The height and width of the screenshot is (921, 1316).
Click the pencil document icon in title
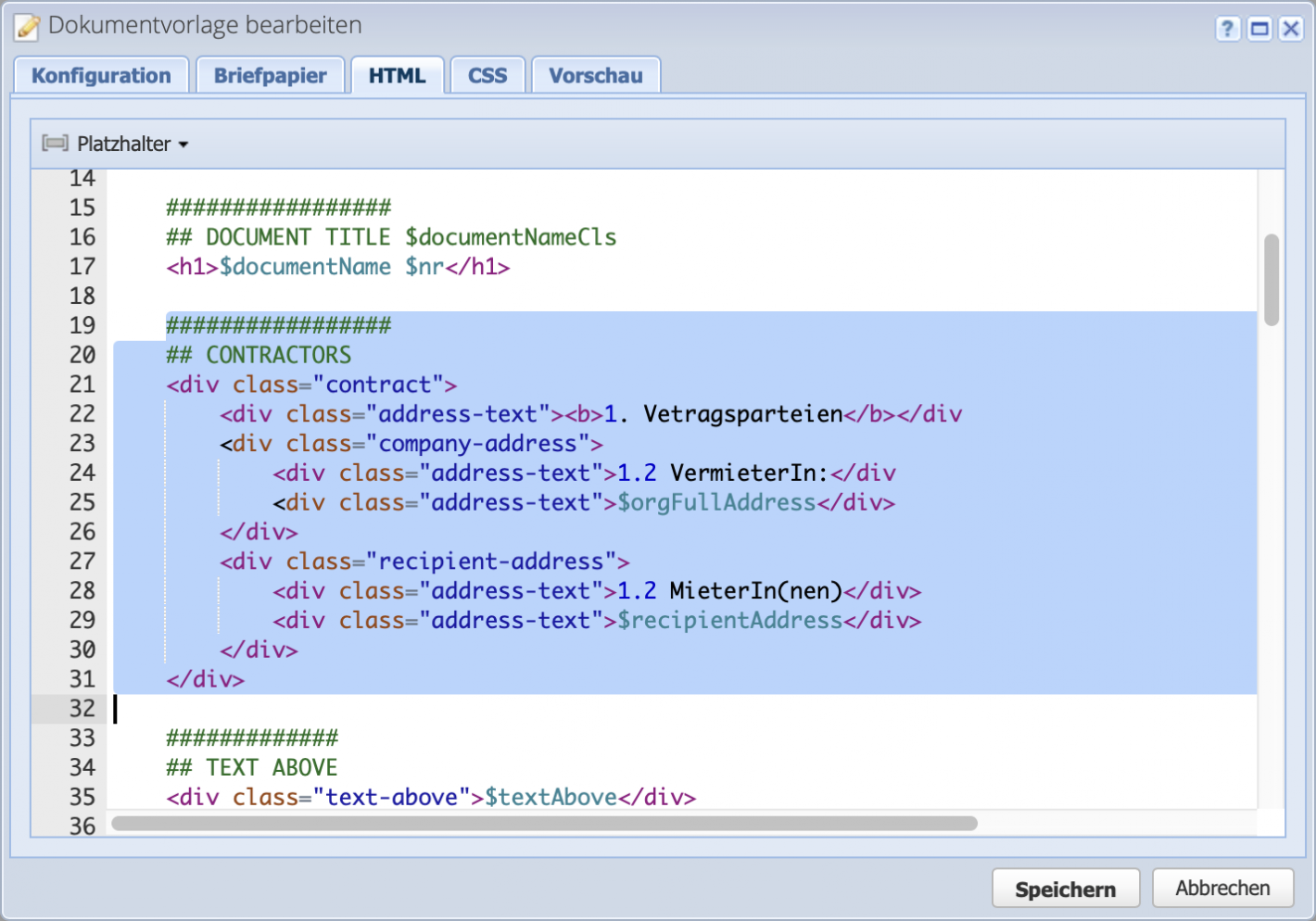[x=27, y=27]
